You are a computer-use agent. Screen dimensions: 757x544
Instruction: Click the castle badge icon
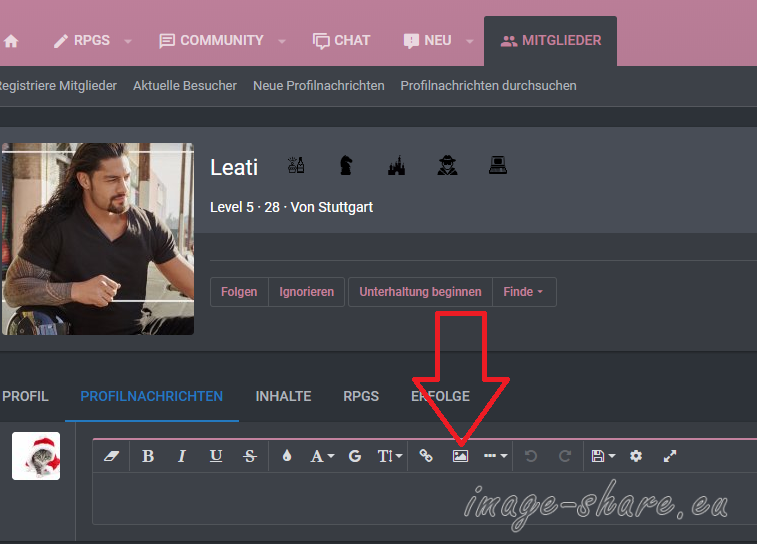point(396,166)
